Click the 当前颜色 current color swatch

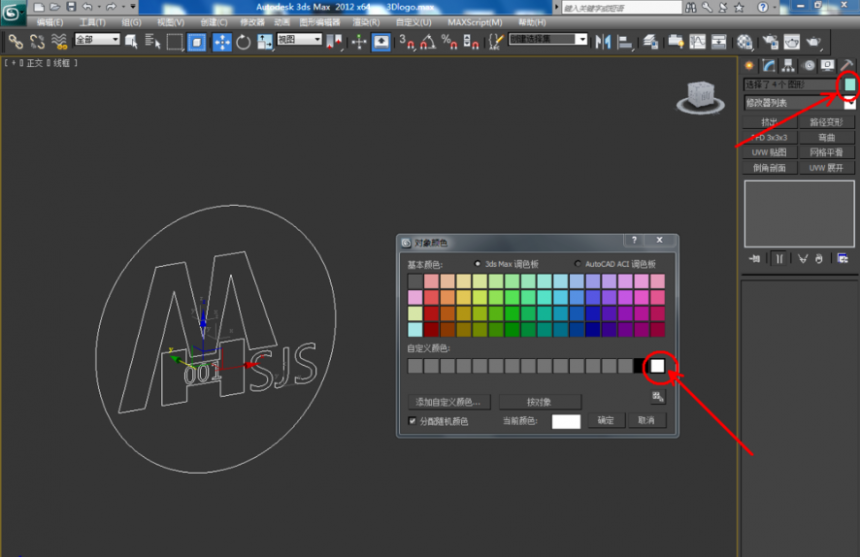(x=566, y=421)
